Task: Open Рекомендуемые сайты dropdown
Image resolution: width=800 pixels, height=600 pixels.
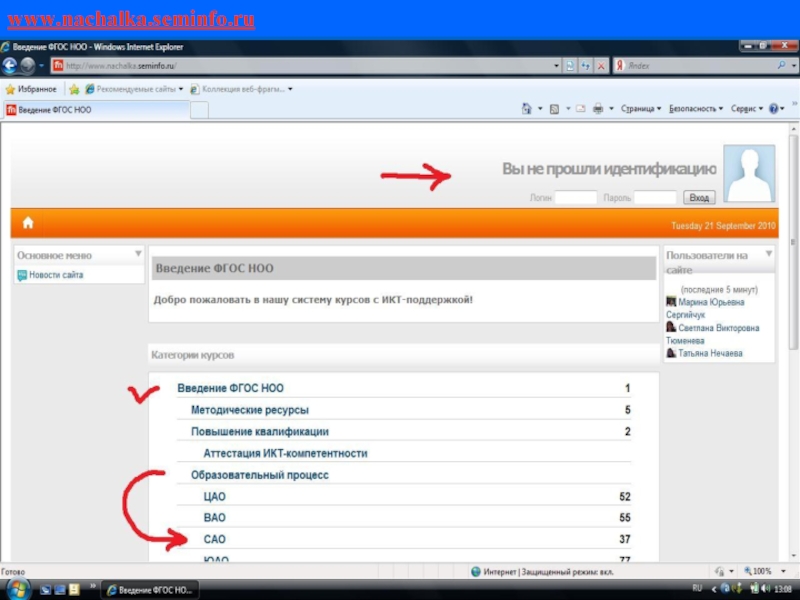Action: [x=134, y=89]
